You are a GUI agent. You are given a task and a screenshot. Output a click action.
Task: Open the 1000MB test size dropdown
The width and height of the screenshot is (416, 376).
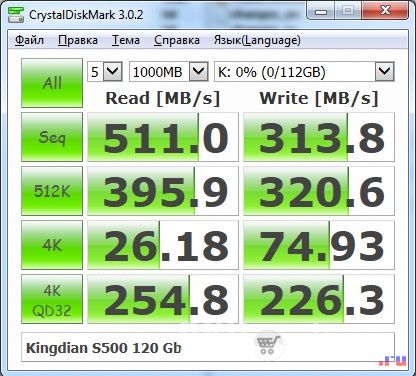tap(169, 72)
